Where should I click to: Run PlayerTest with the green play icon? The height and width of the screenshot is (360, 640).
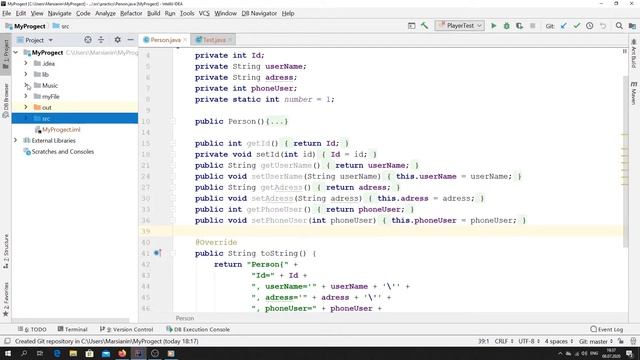[x=493, y=26]
